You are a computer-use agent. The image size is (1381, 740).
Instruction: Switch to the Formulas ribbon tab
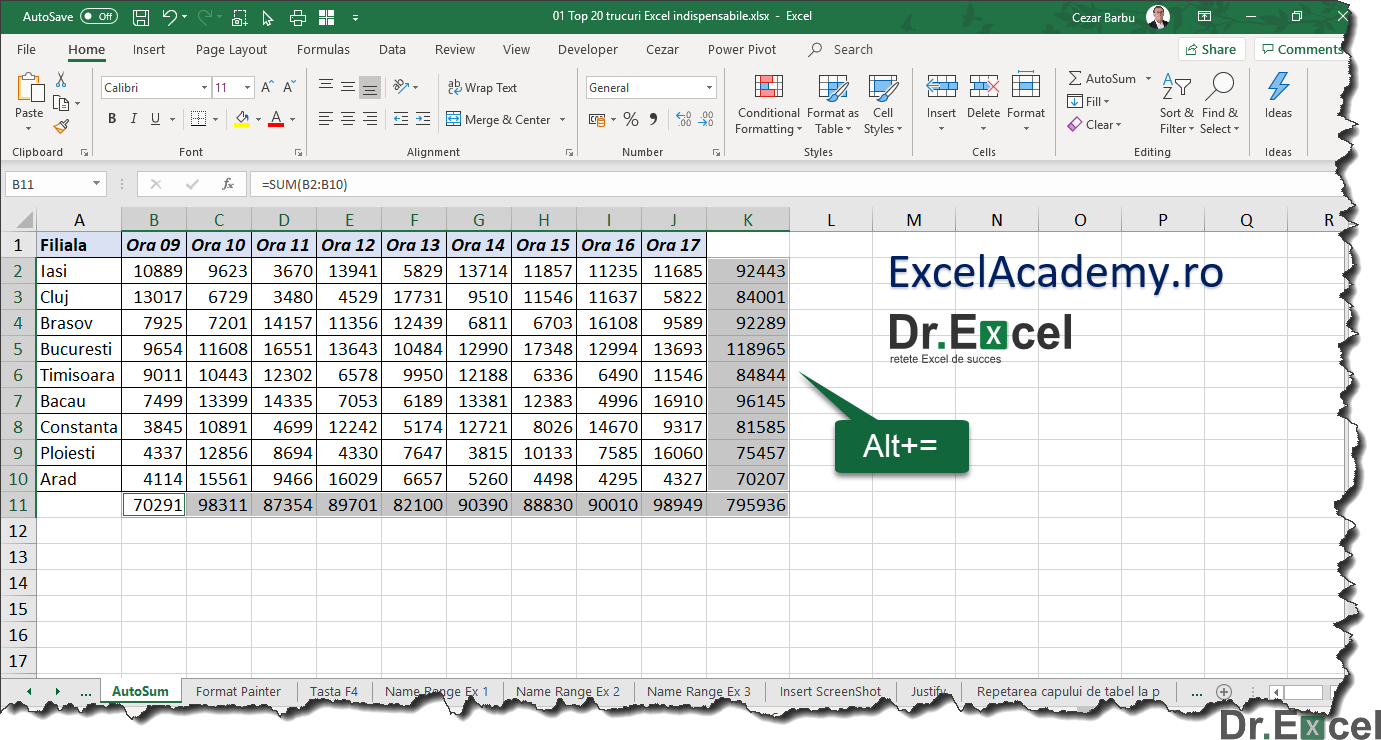point(323,49)
